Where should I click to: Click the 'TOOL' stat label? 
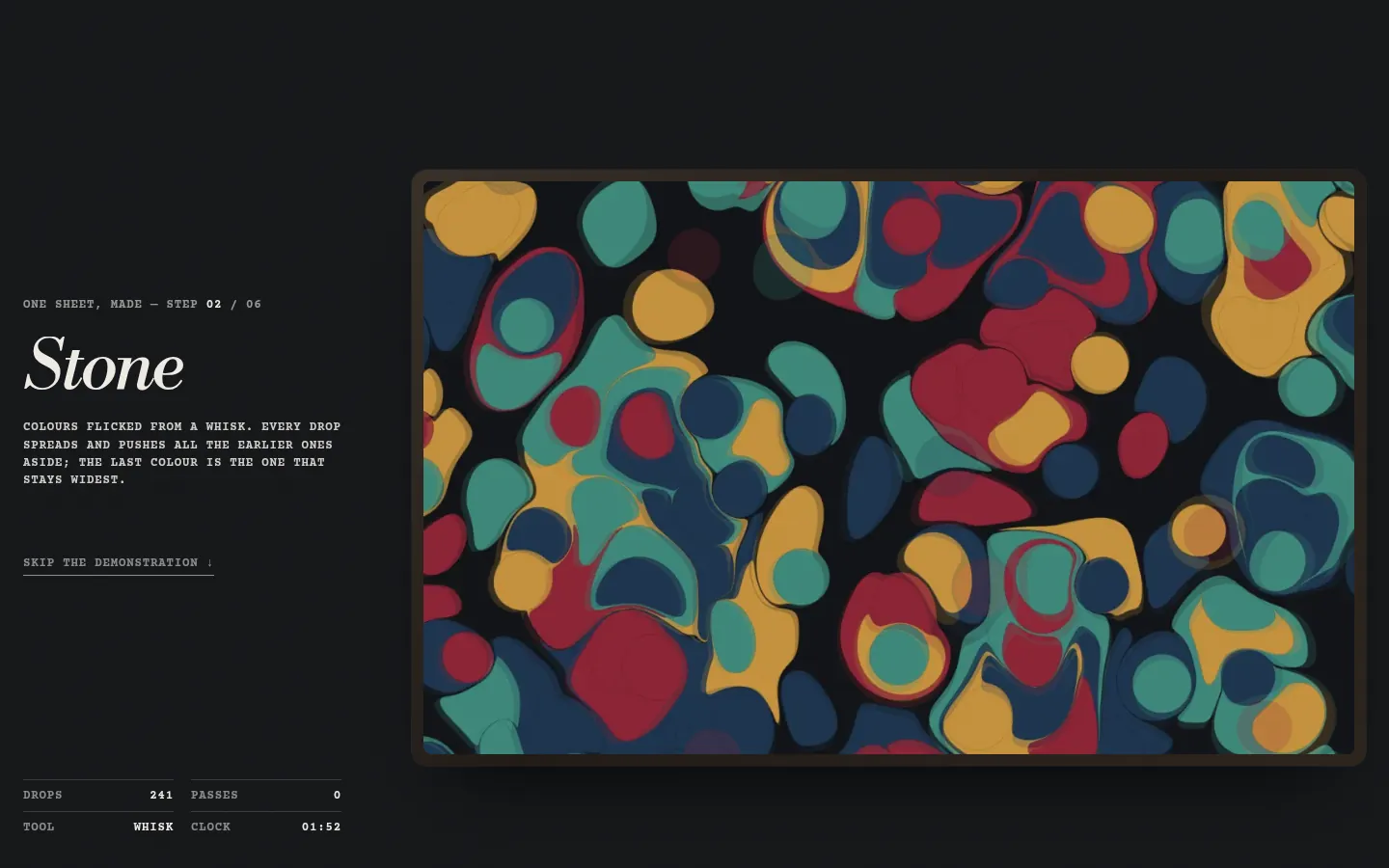[x=39, y=827]
